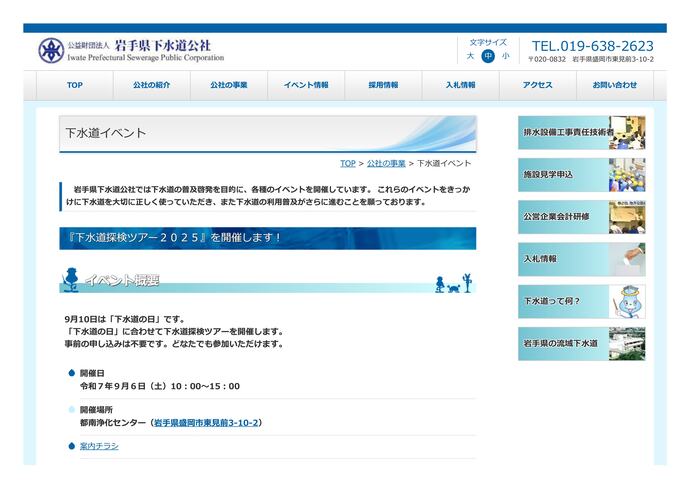Open 入札情報 in top navigation
Viewport: 690px width, 488px height.
[460, 86]
